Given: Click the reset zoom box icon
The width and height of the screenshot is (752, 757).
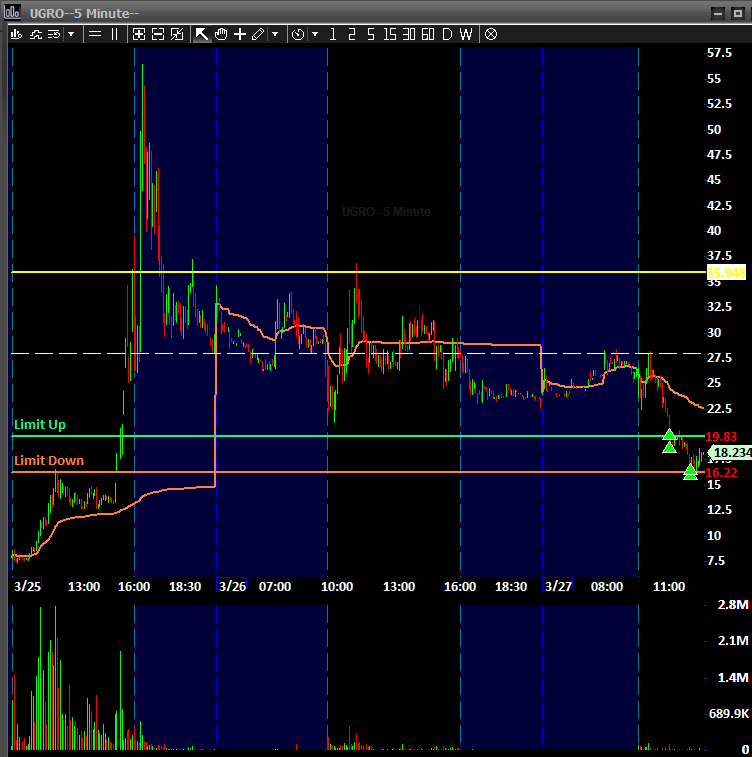Looking at the screenshot, I should [x=177, y=34].
